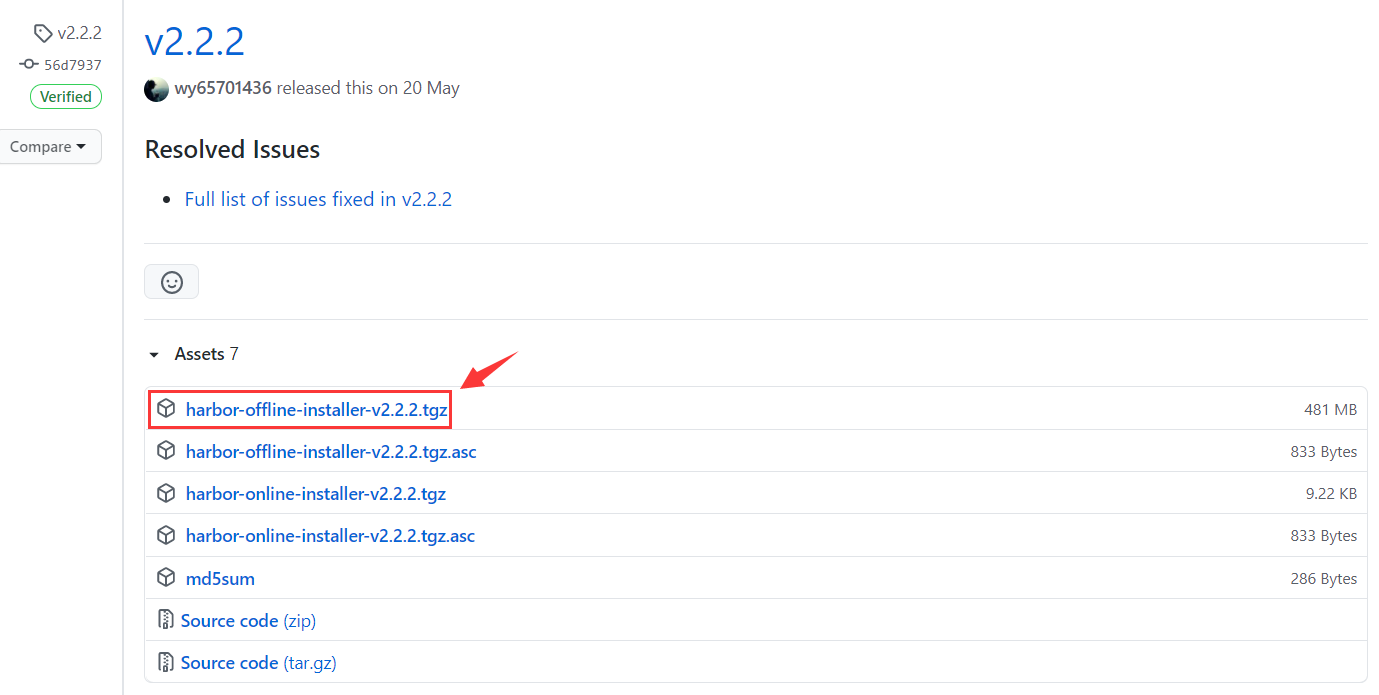Click package icon beside md5sum asset
Viewport: 1379px width, 695px height.
coord(166,578)
